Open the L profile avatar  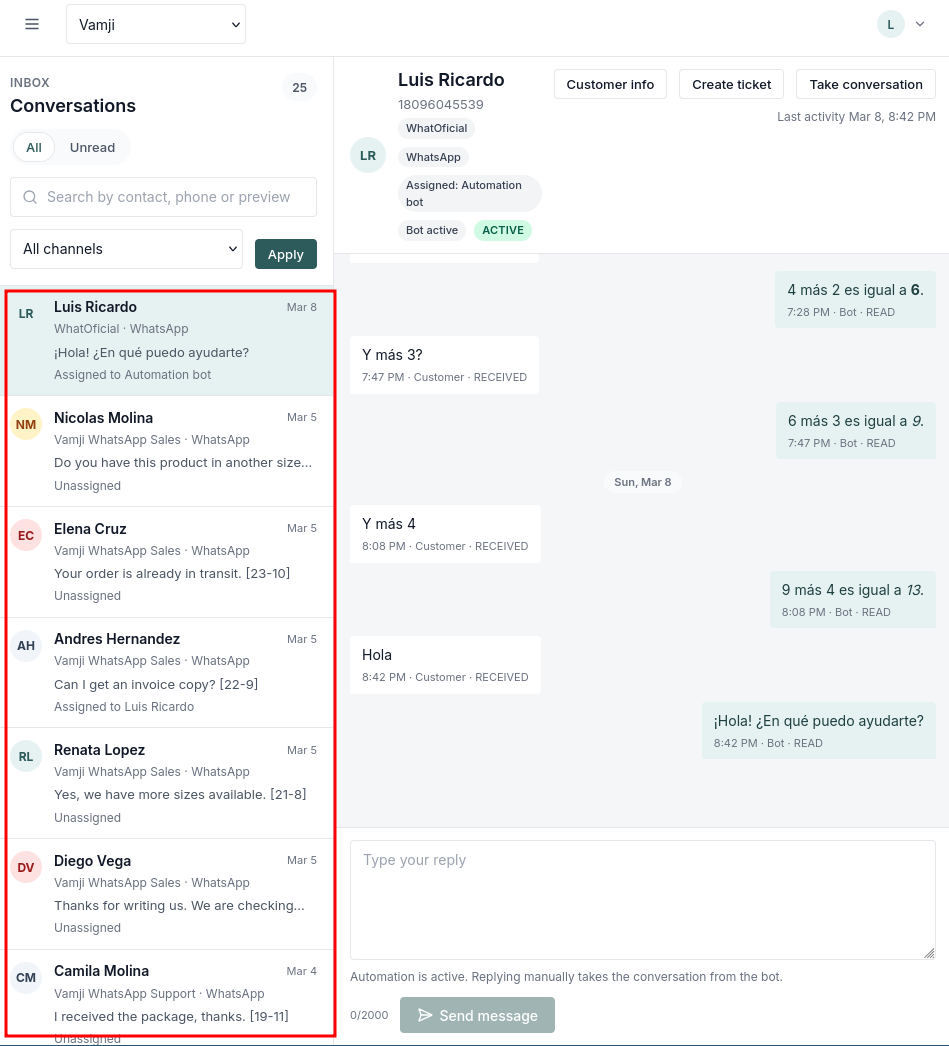click(x=890, y=23)
